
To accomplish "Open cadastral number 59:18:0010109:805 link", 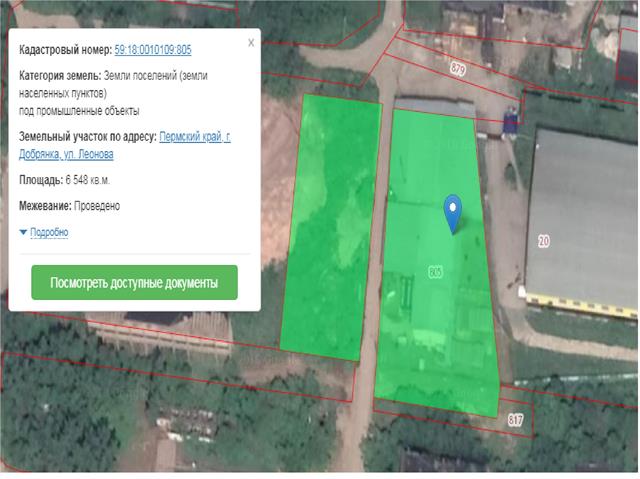I will tap(153, 49).
